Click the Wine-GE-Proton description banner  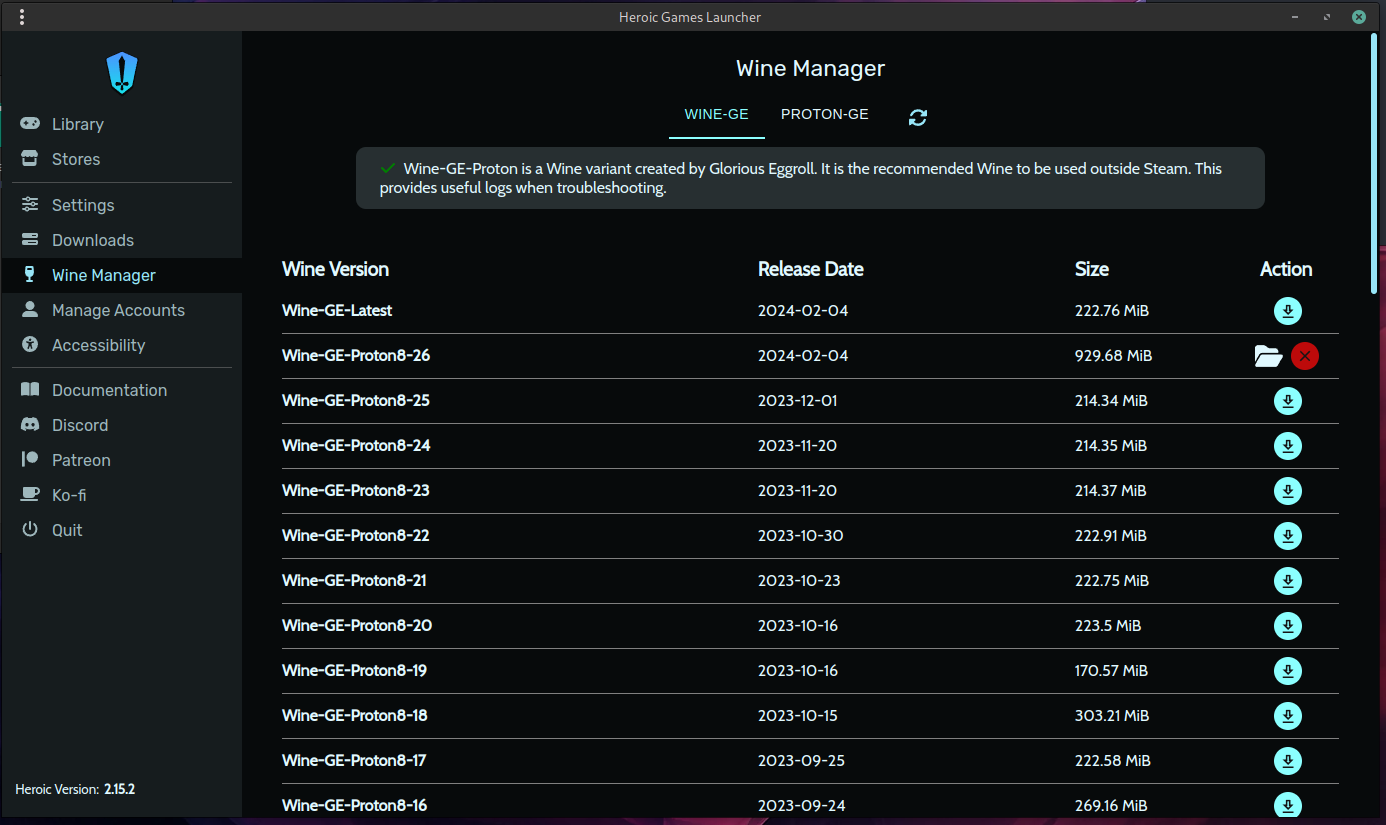click(x=810, y=178)
